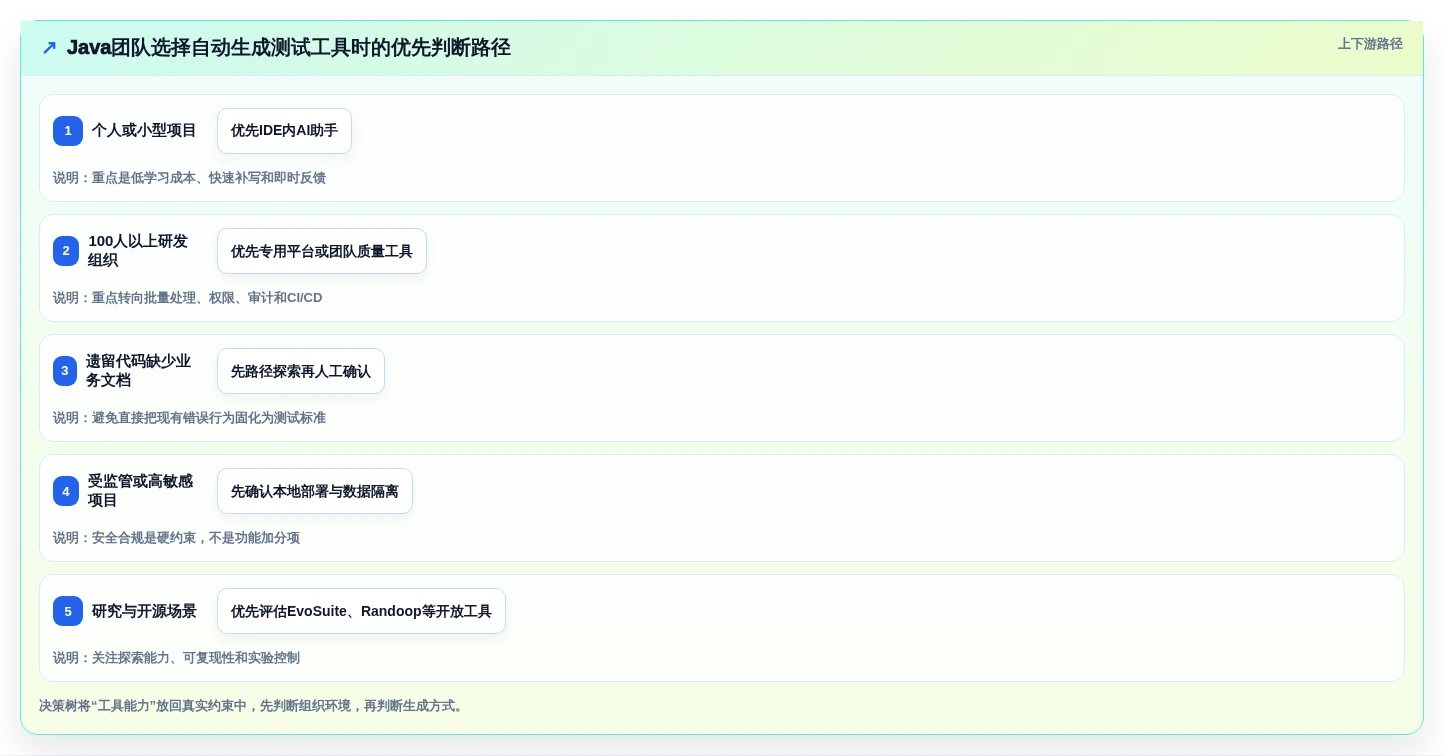
Task: Click the note 关注探索能力、可复现性和实验控制
Action: pyautogui.click(x=196, y=658)
